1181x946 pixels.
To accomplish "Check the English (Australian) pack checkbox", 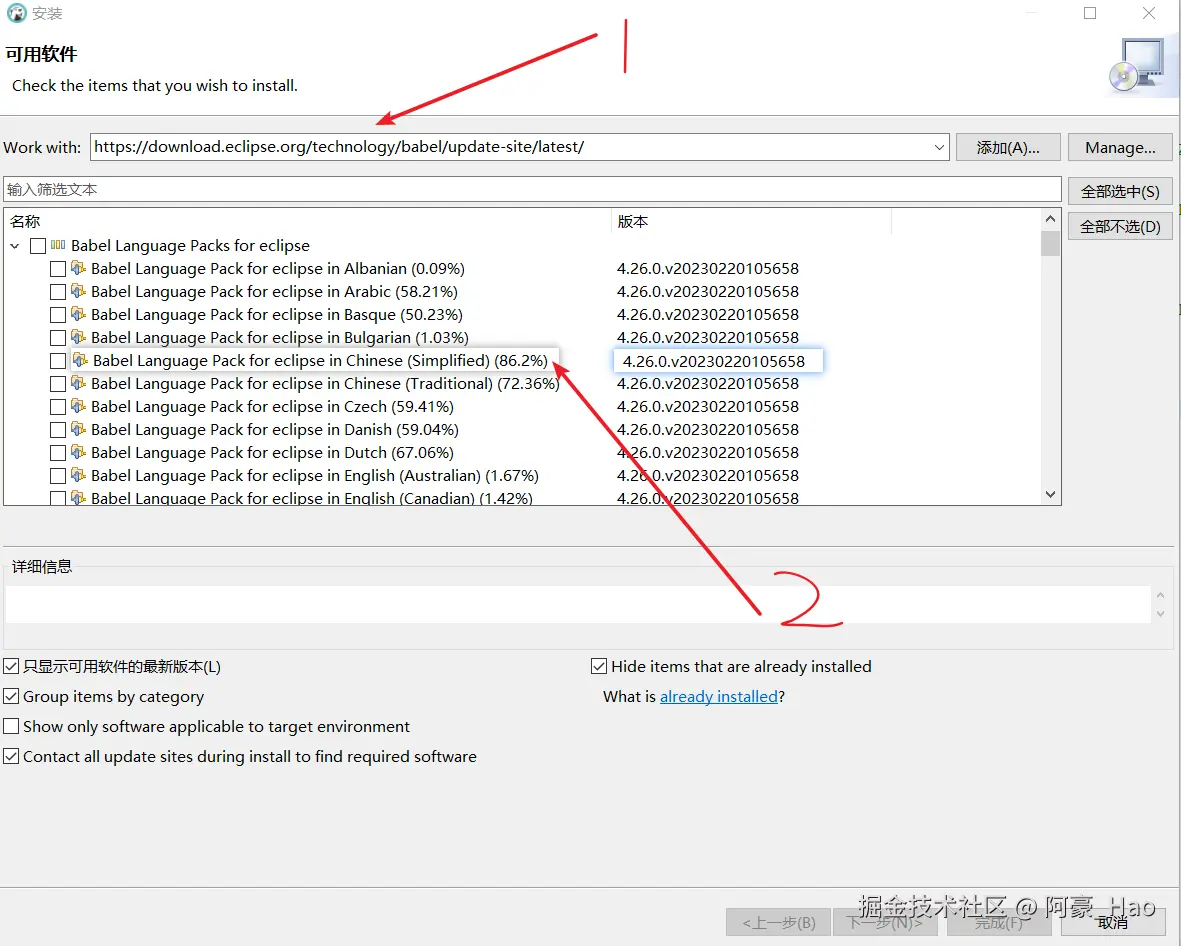I will click(58, 476).
